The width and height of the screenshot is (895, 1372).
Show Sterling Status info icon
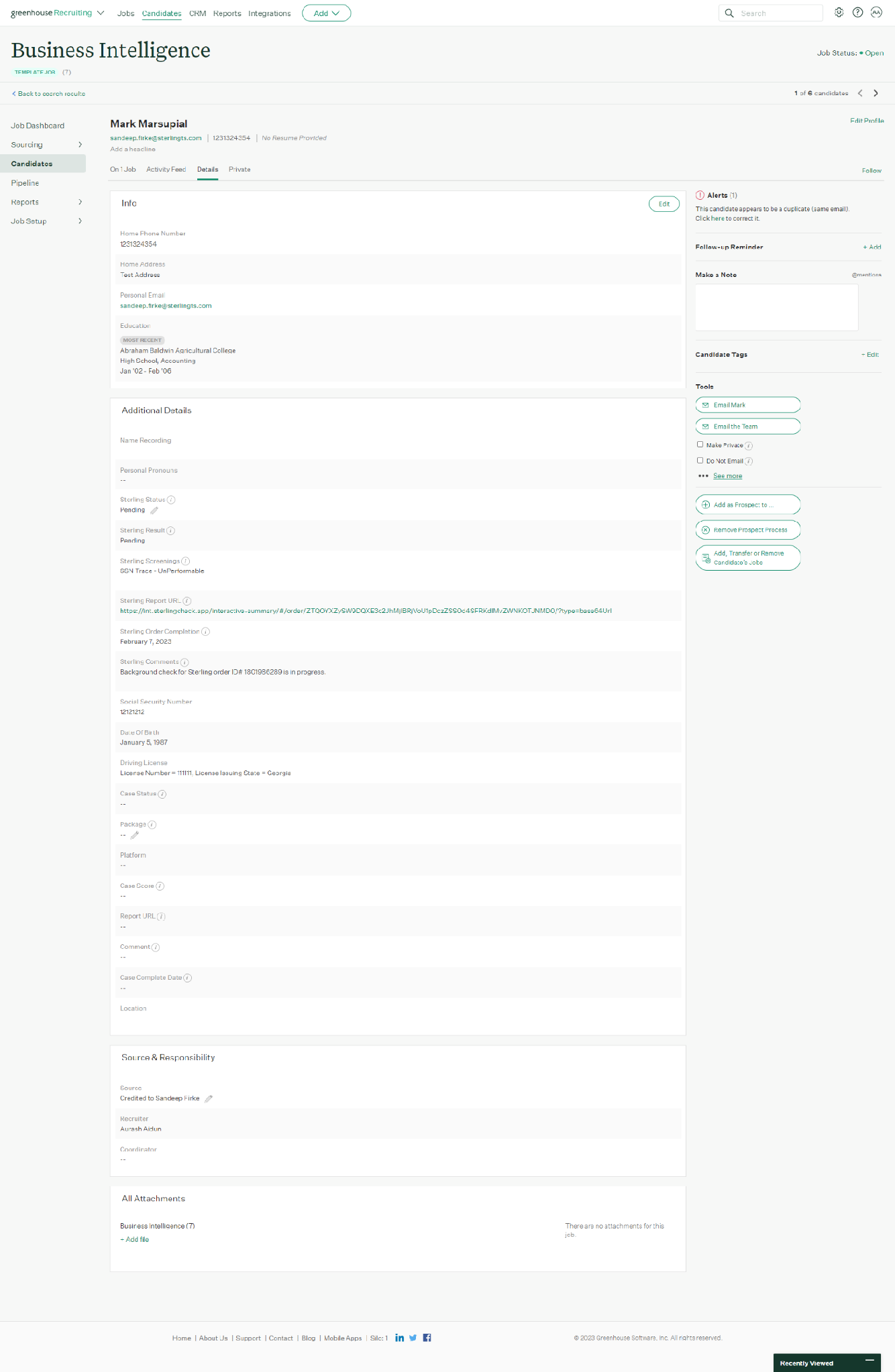click(171, 500)
